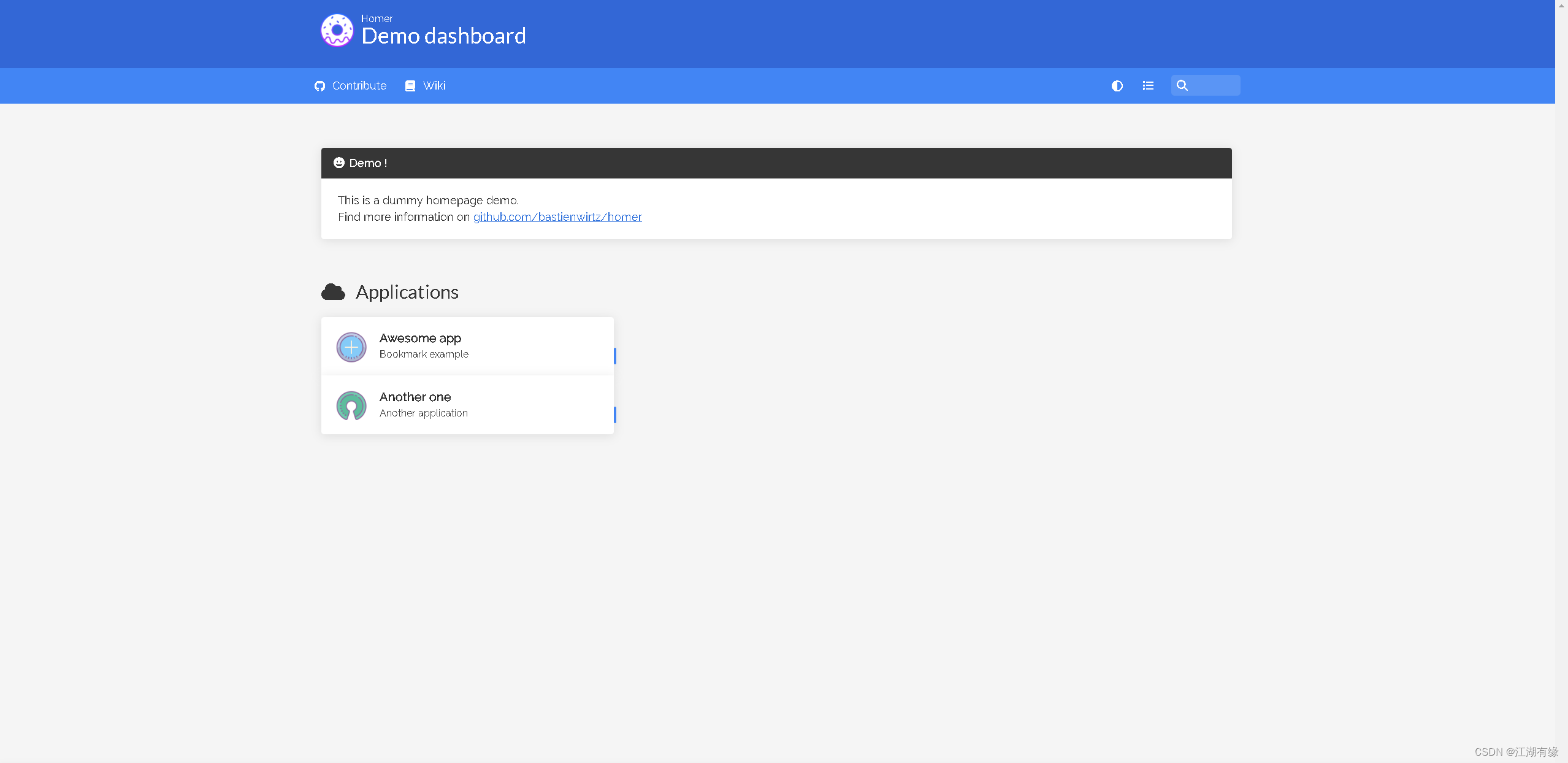
Task: Click the search magnifier icon
Action: [1182, 86]
